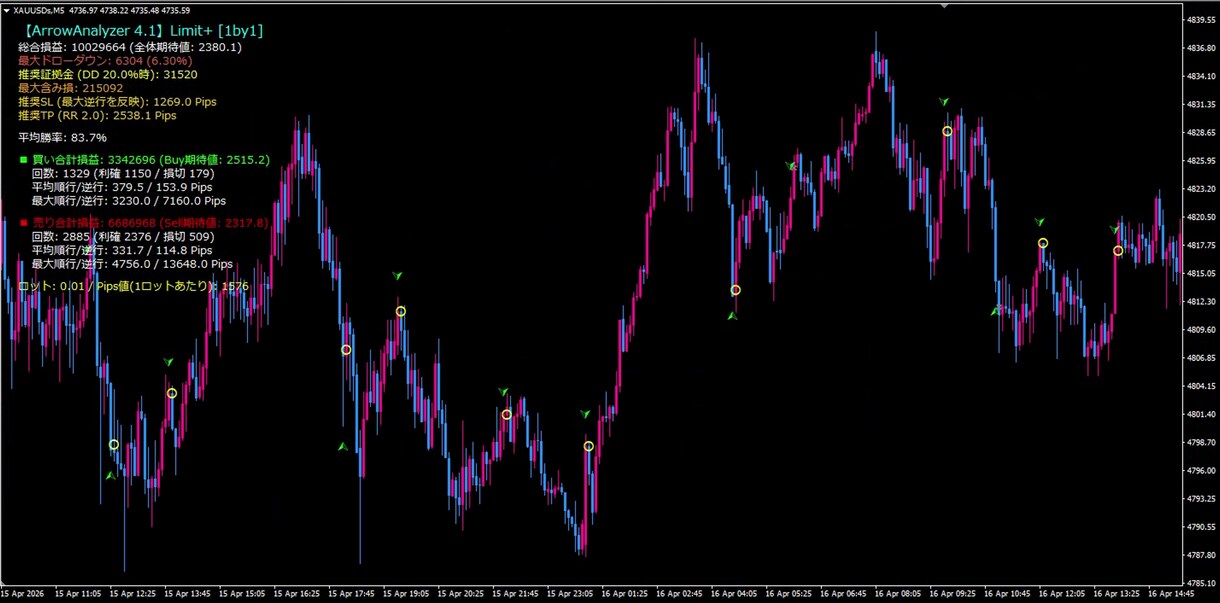Click the green arrow near 16 Apr 05:25
Screen dimensions: 1220x603
(790, 166)
